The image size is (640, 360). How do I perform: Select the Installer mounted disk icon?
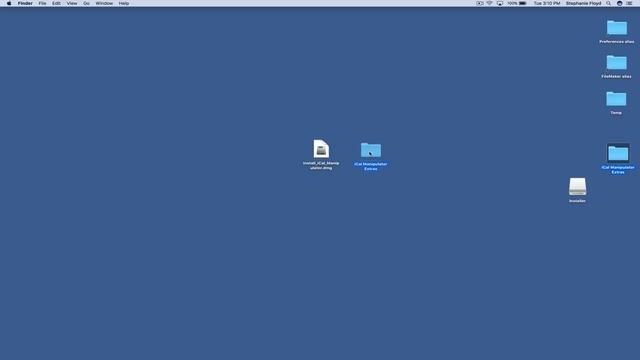pos(578,187)
